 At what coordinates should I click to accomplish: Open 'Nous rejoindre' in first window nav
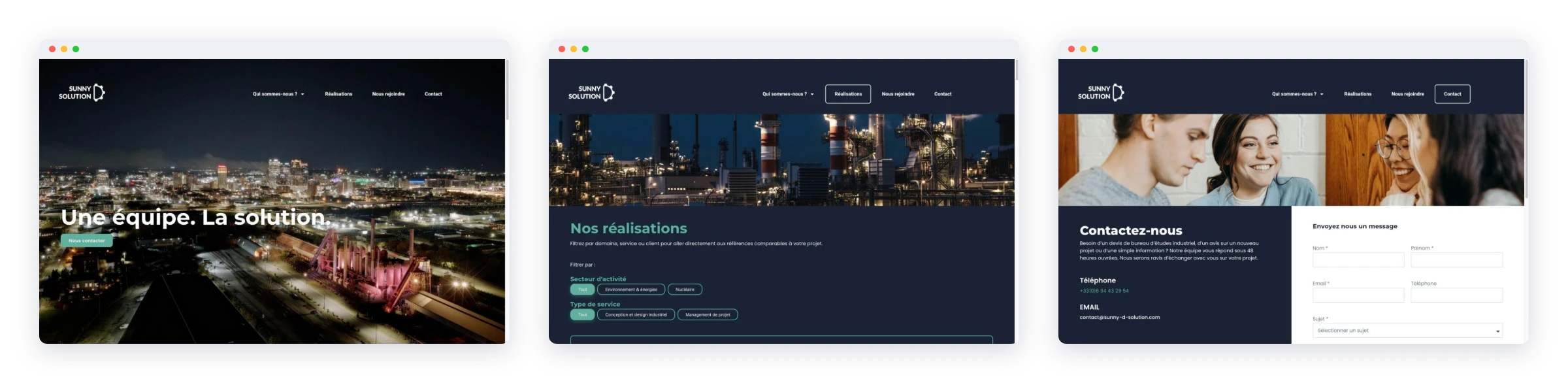tap(388, 94)
